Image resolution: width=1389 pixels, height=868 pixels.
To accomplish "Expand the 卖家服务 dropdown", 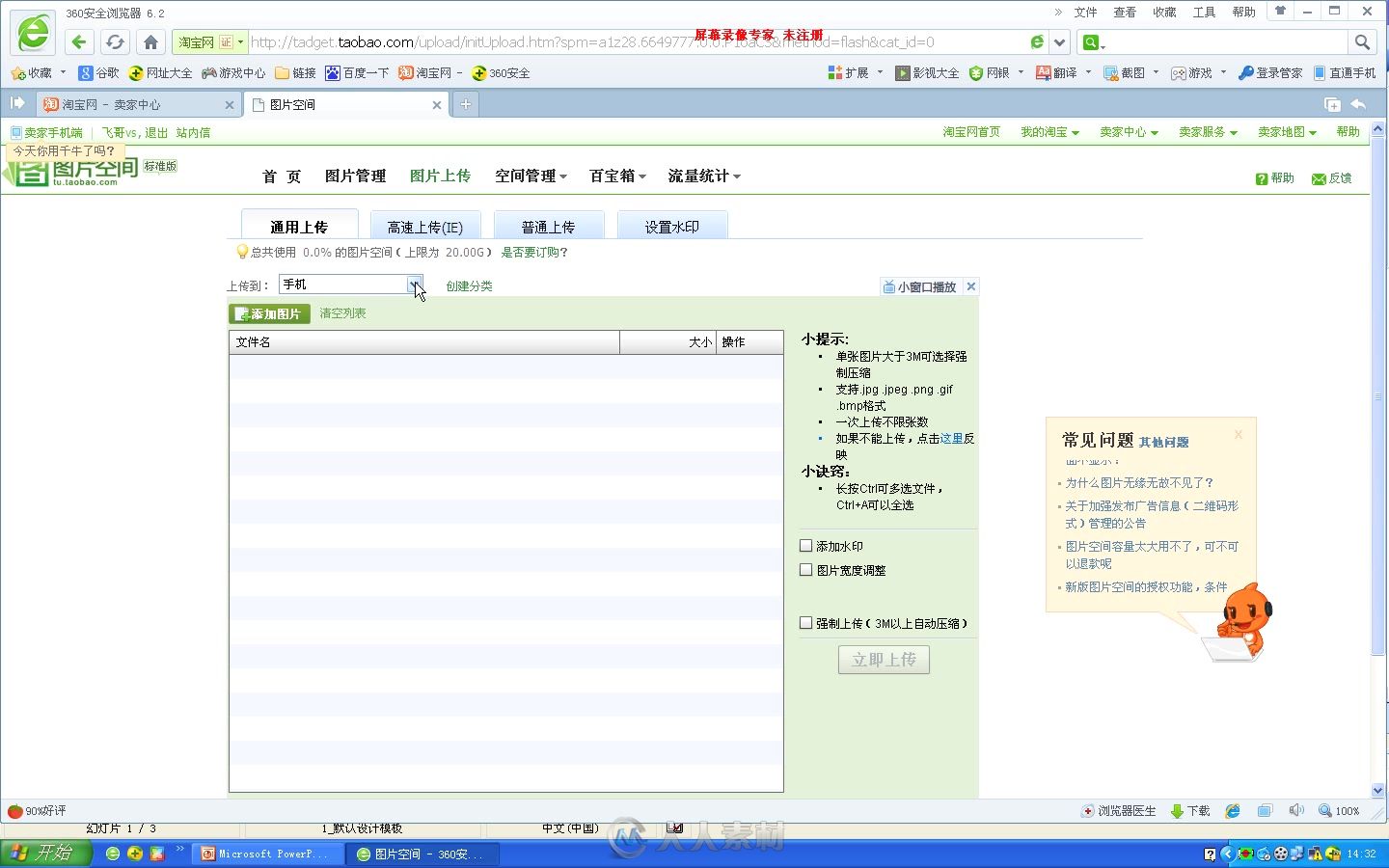I will pyautogui.click(x=1208, y=132).
